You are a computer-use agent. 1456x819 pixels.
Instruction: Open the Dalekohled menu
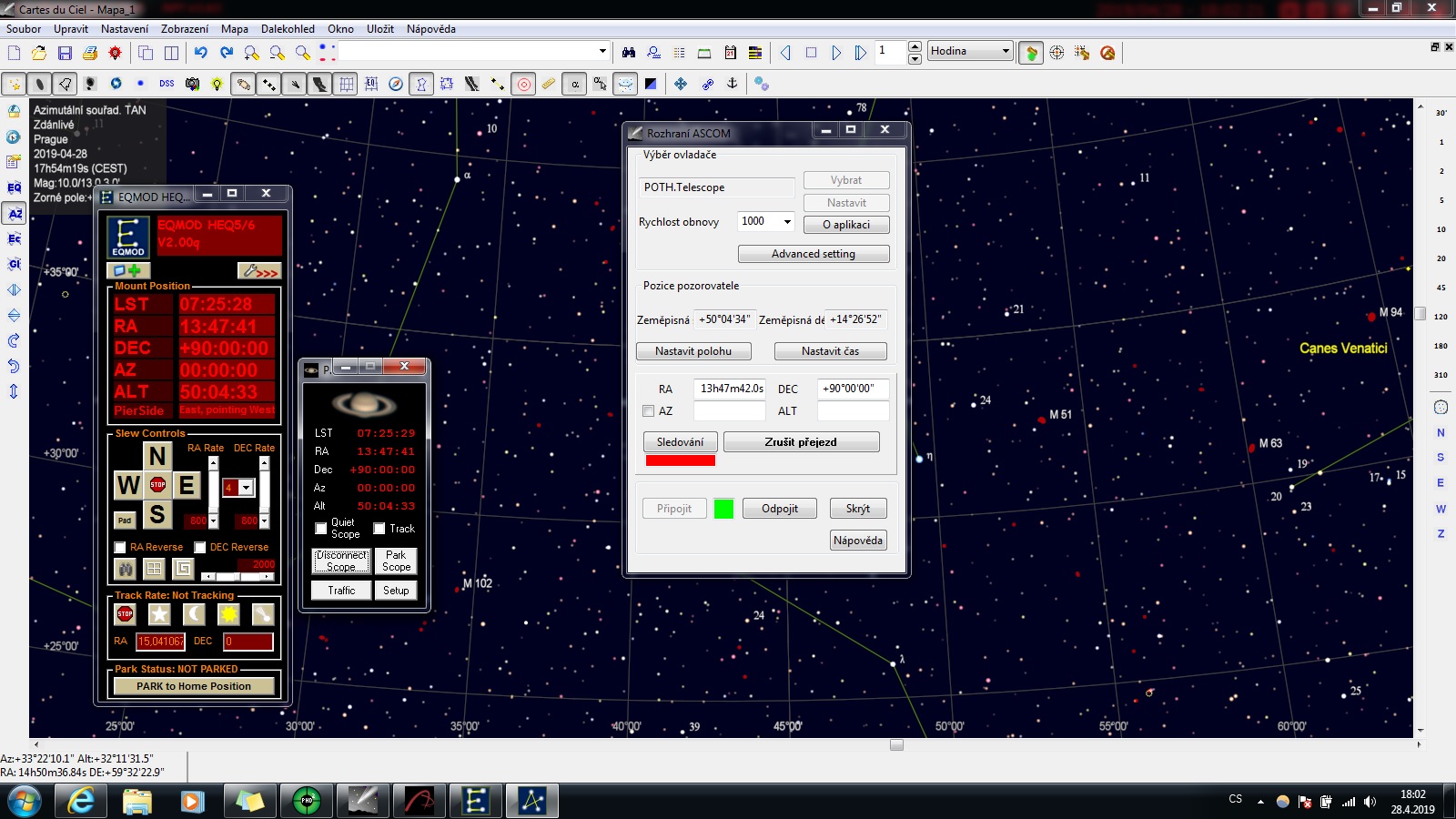coord(288,28)
